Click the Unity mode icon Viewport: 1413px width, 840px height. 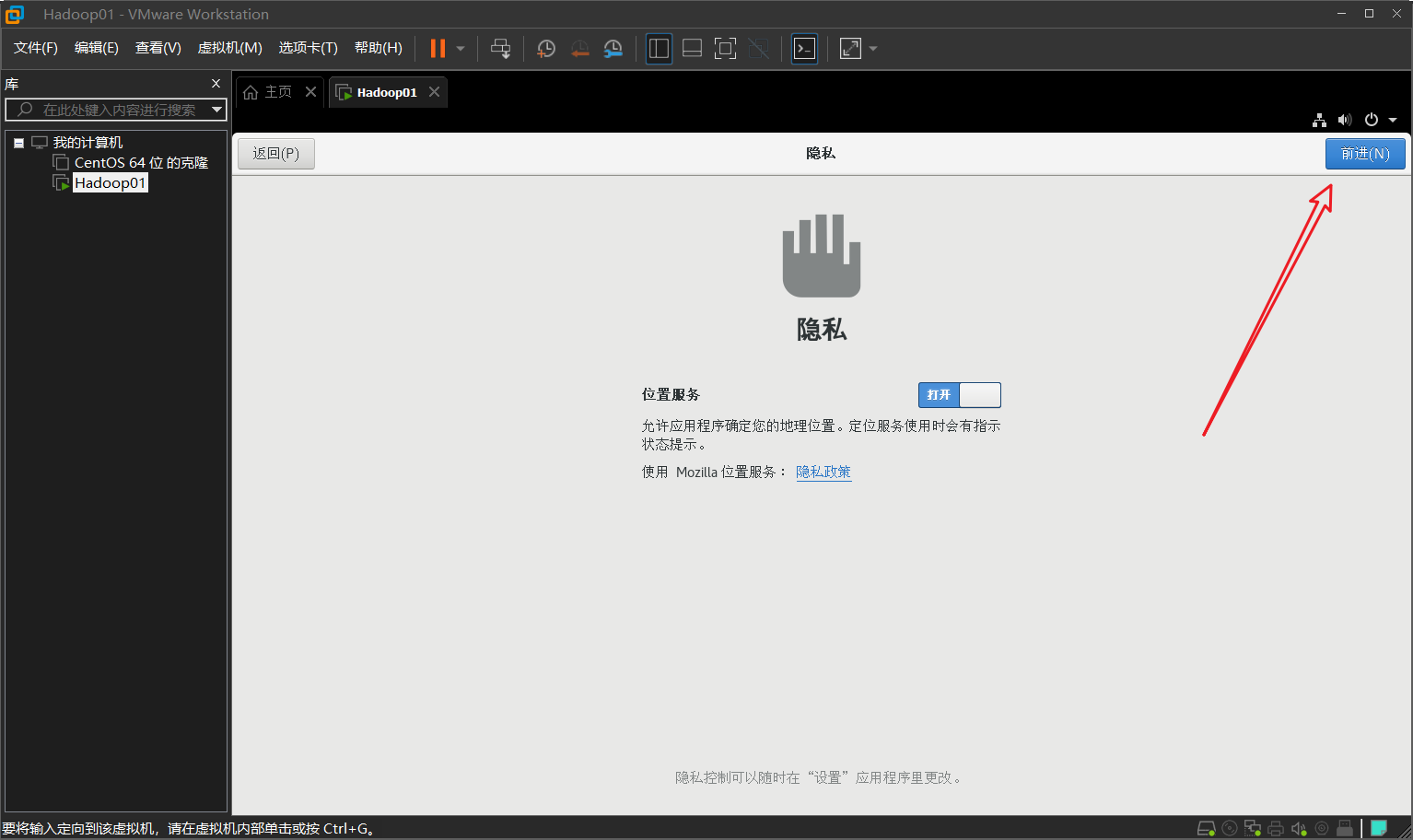pyautogui.click(x=758, y=49)
